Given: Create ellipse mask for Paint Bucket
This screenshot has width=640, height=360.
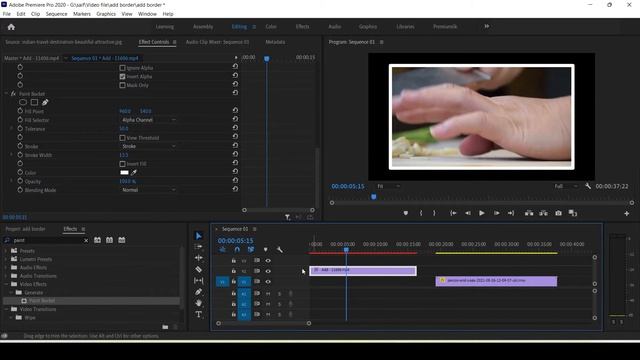Looking at the screenshot, I should point(23,102).
